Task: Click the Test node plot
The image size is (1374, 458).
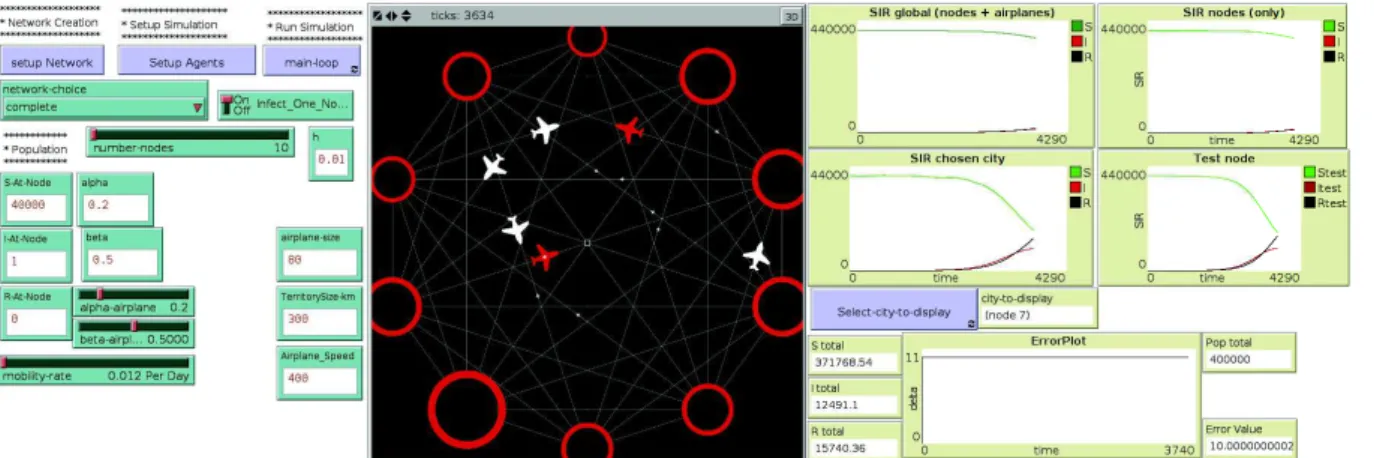Action: [1223, 218]
